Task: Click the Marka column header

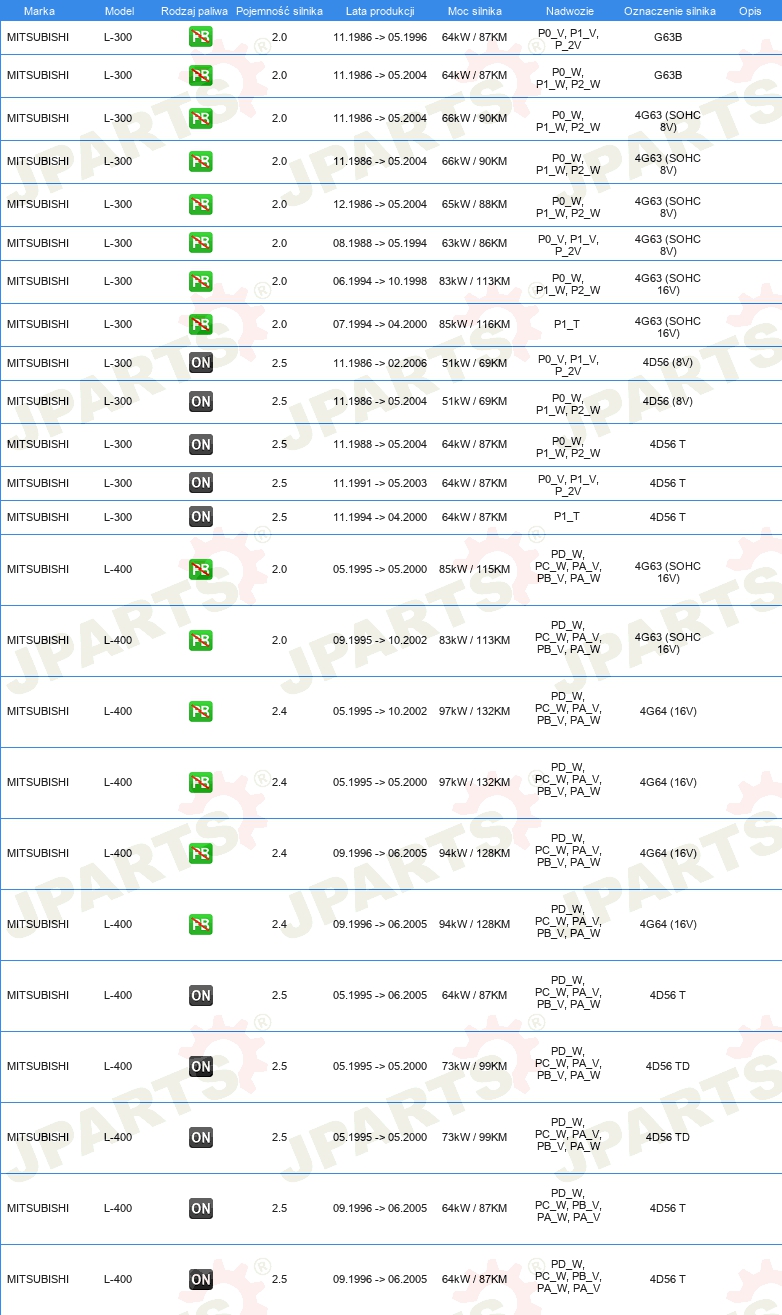Action: coord(39,10)
